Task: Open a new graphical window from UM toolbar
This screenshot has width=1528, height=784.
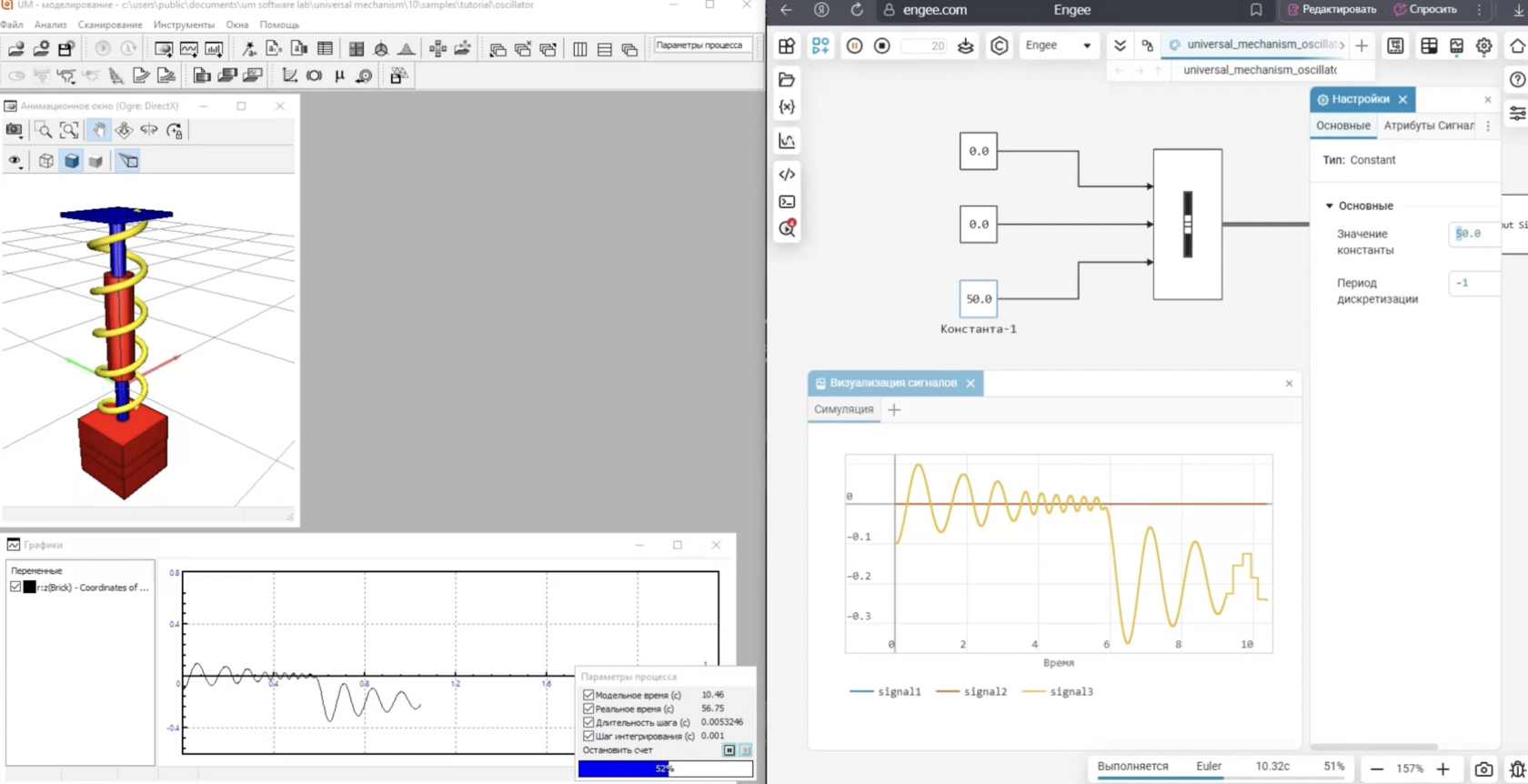Action: coord(189,49)
